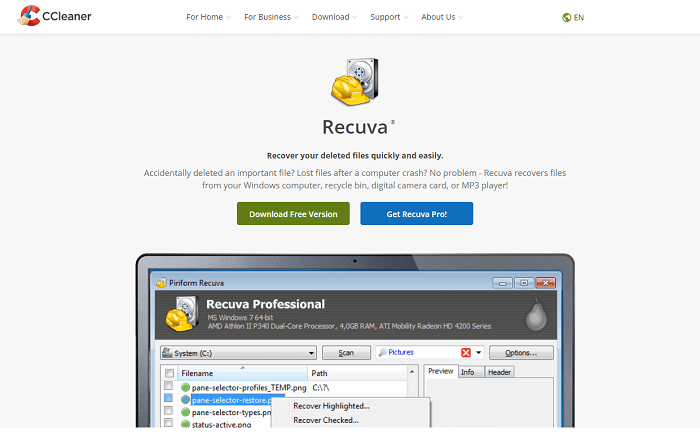Open the Download dropdown menu
The image size is (700, 441).
click(334, 17)
